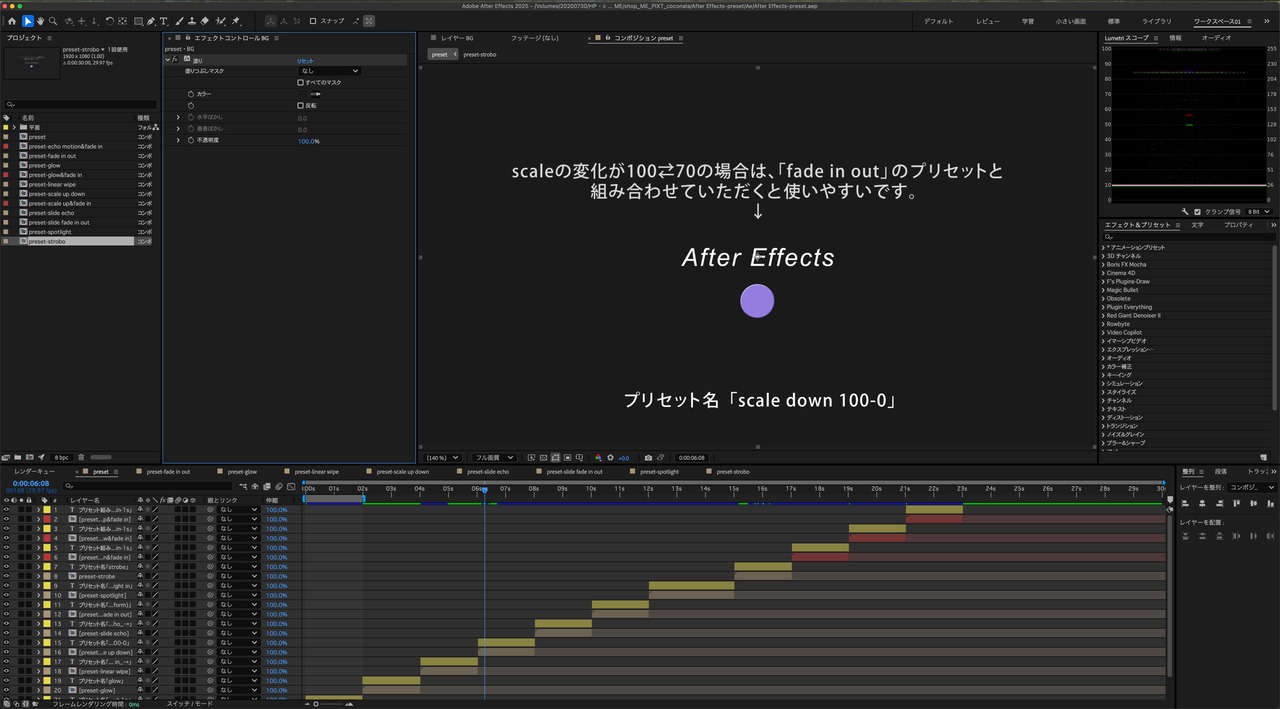Select the Rotation tool
This screenshot has width=1280, height=709.
click(108, 21)
